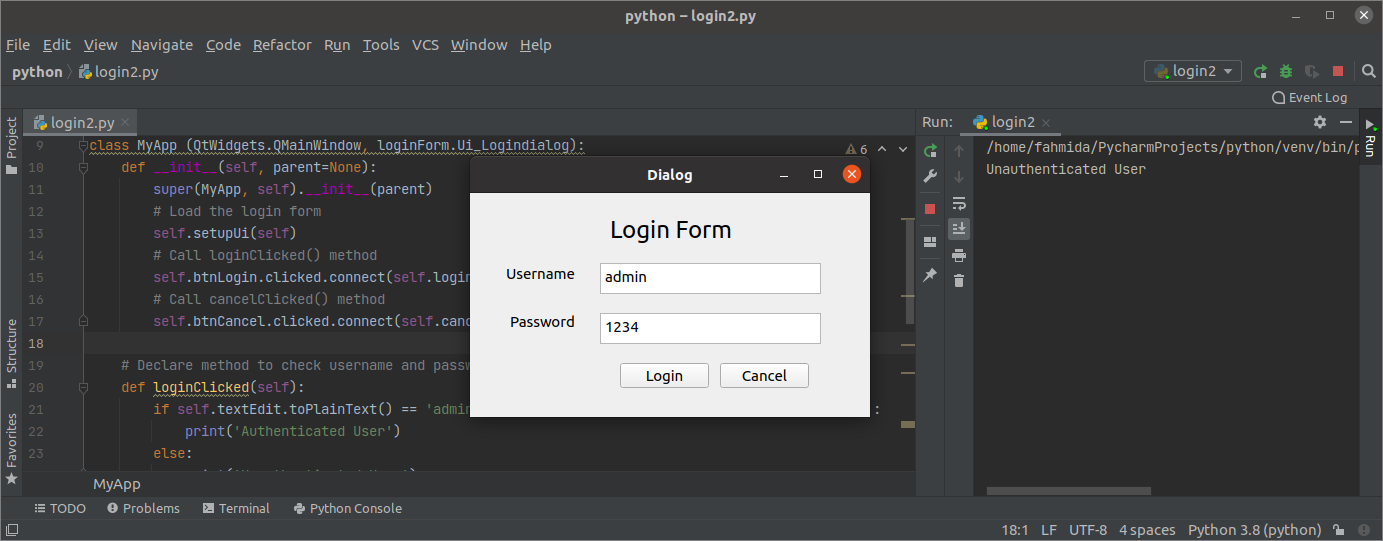Viewport: 1383px width, 541px height.
Task: Clear console with the trash icon
Action: pos(959,281)
